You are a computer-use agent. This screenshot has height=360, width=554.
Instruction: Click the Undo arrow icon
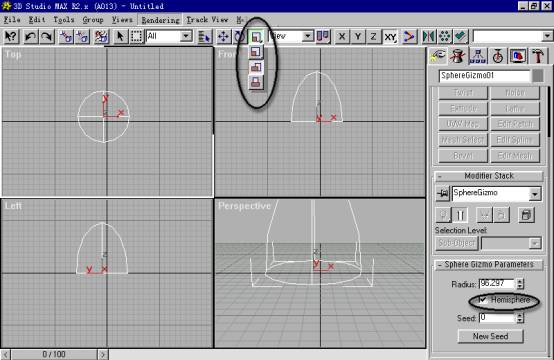(x=30, y=36)
